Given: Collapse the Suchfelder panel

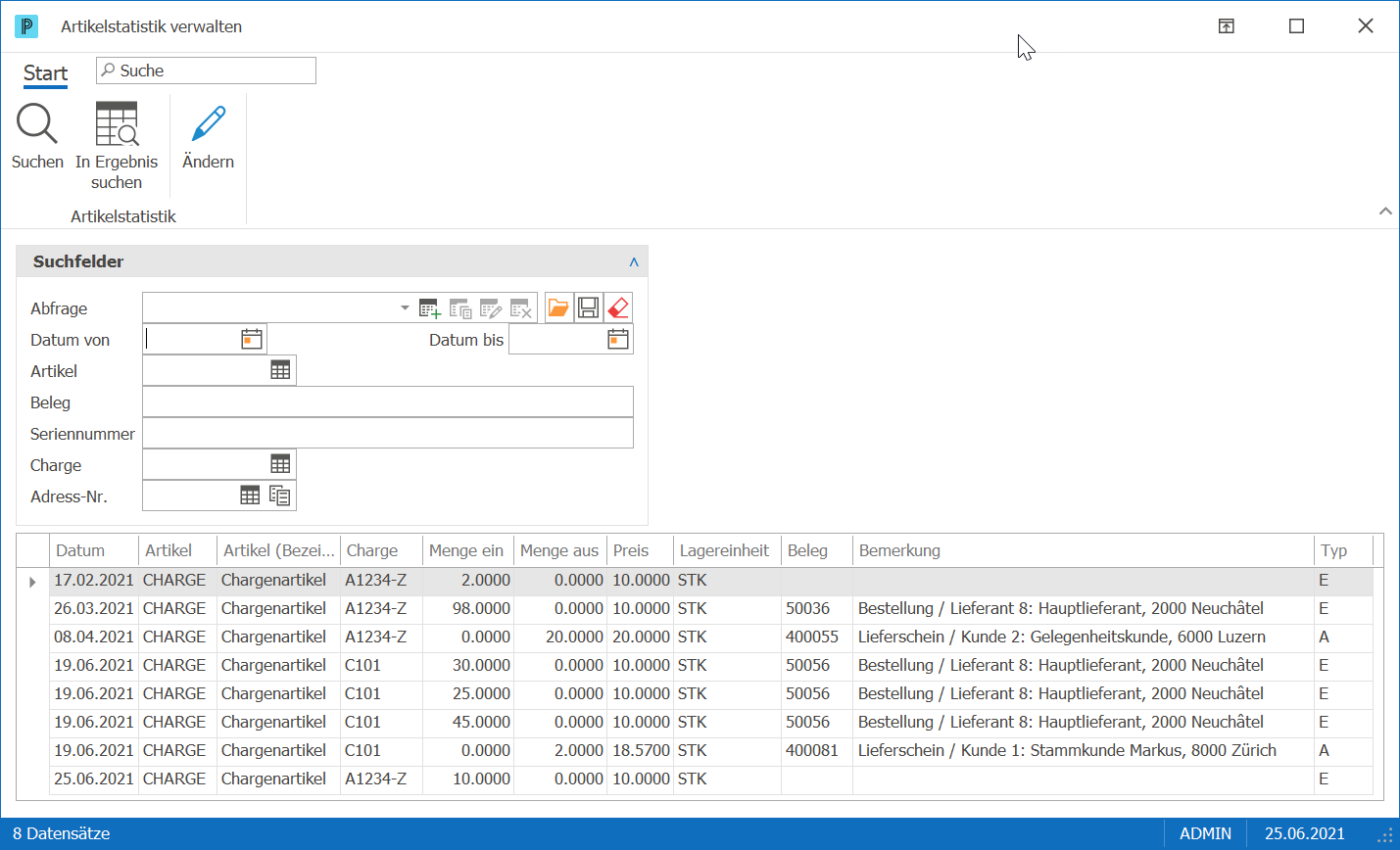Looking at the screenshot, I should pyautogui.click(x=634, y=261).
